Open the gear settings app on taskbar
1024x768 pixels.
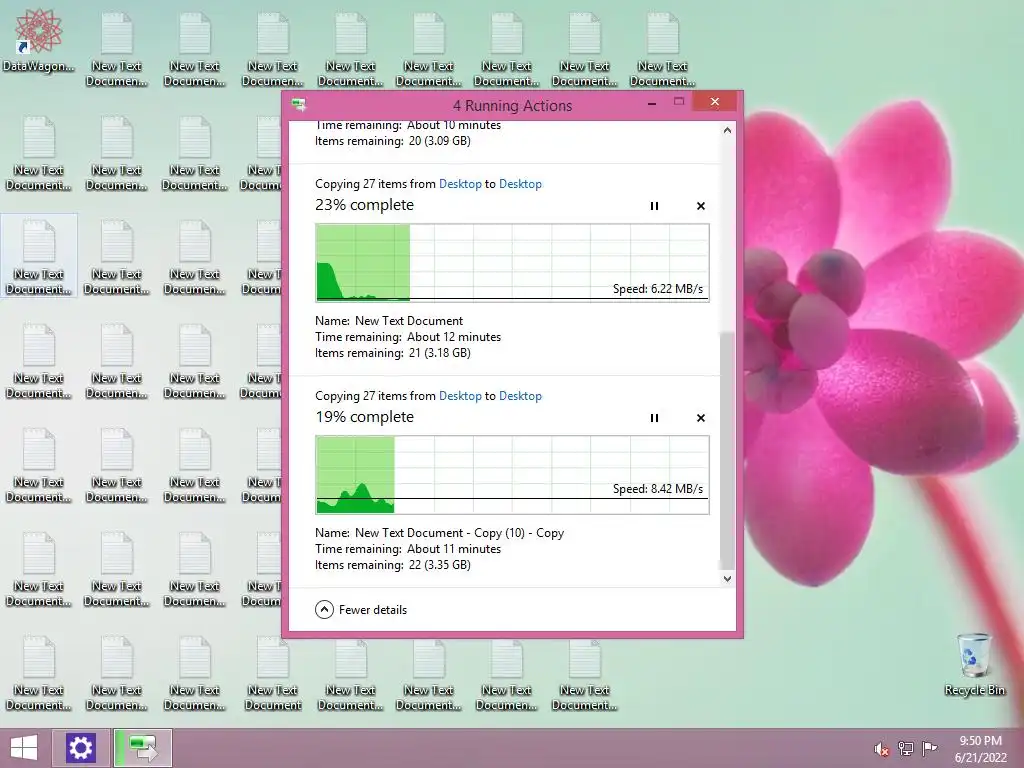(x=80, y=748)
